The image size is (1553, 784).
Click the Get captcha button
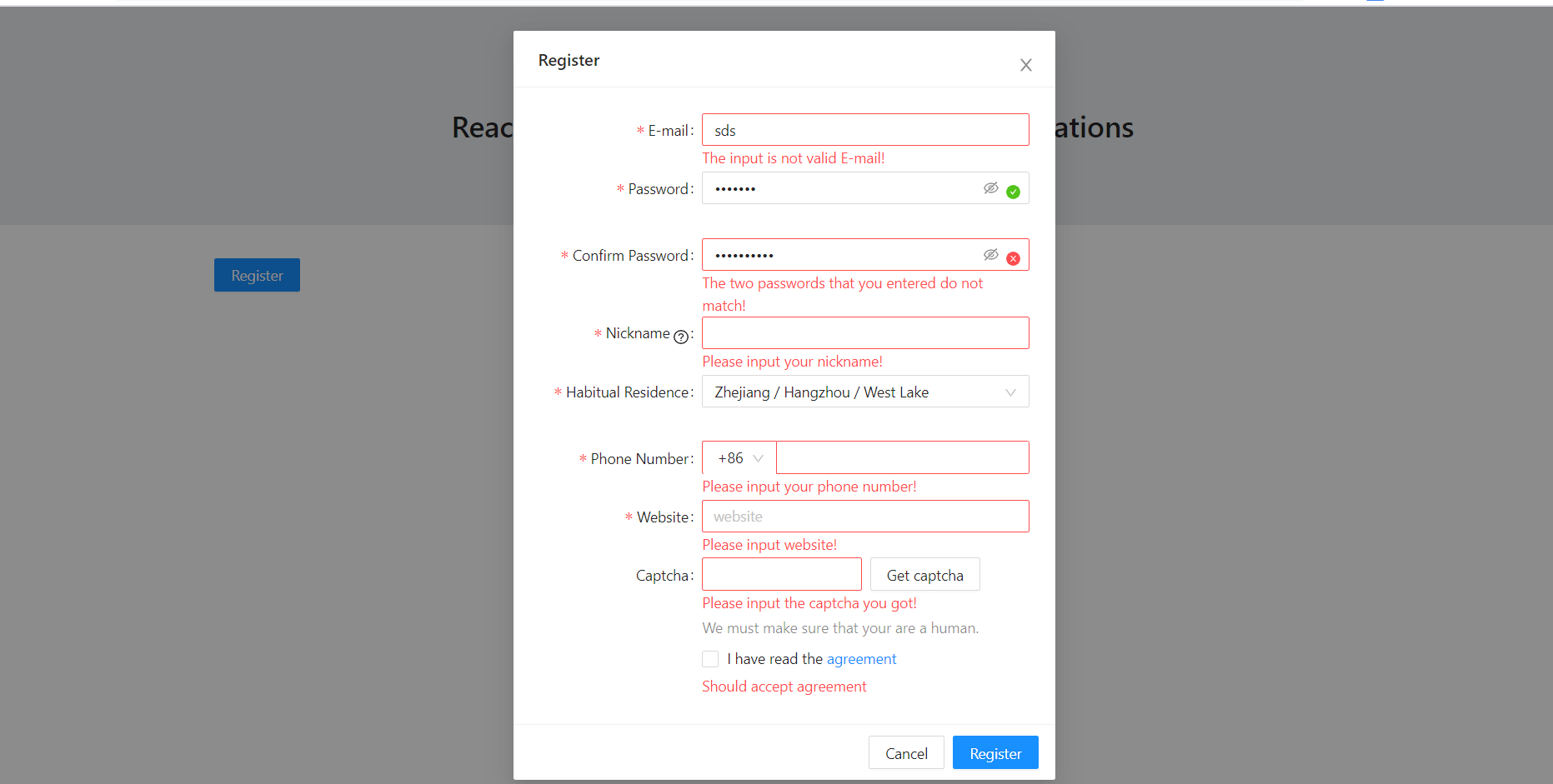(924, 574)
